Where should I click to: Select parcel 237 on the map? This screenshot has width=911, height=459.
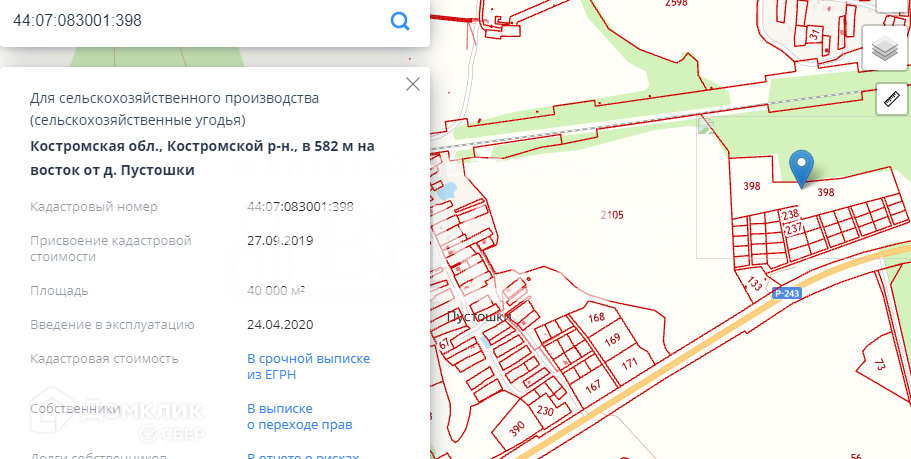(x=793, y=229)
